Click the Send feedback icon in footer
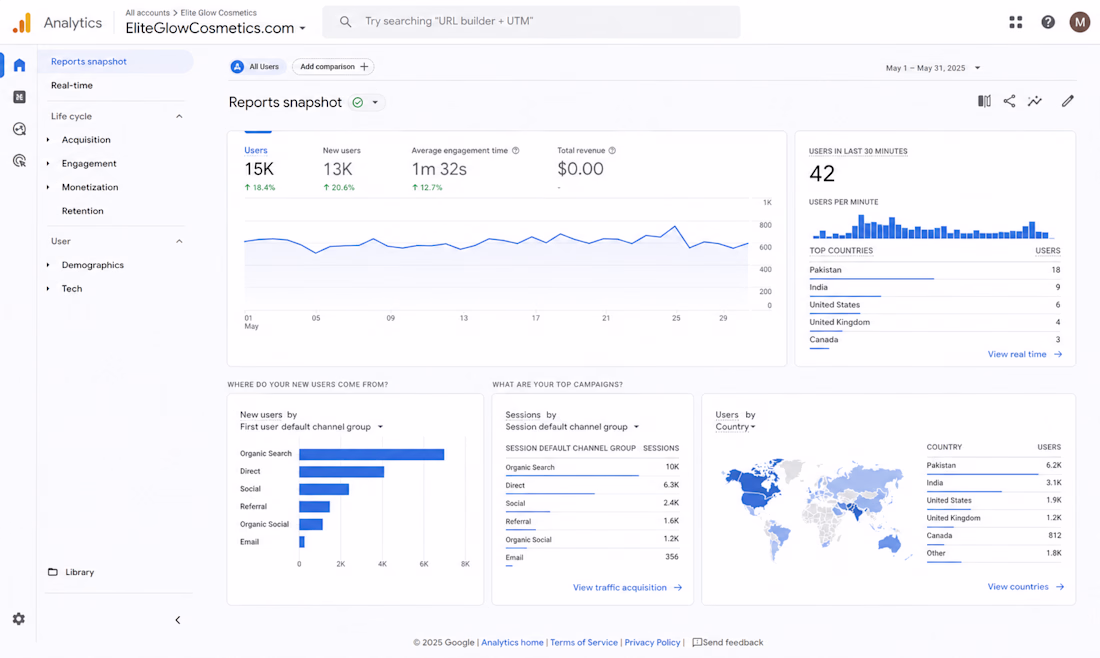This screenshot has width=1100, height=658. tap(697, 643)
